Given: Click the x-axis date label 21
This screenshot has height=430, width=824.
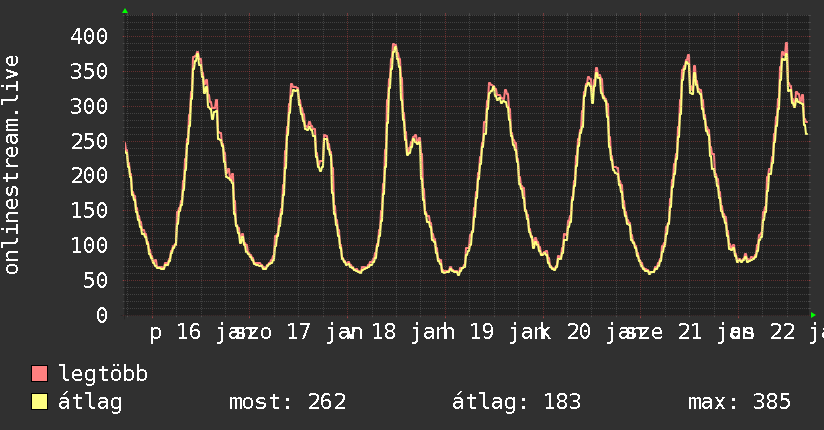Looking at the screenshot, I should [689, 332].
